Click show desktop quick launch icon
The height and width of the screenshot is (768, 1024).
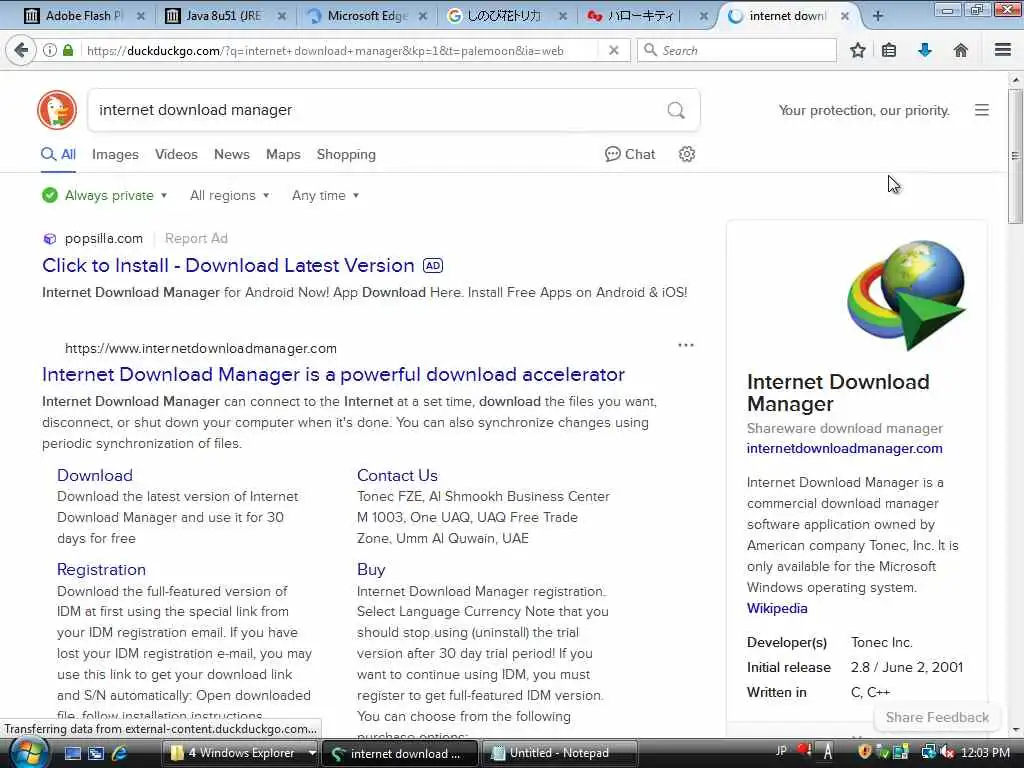coord(72,753)
